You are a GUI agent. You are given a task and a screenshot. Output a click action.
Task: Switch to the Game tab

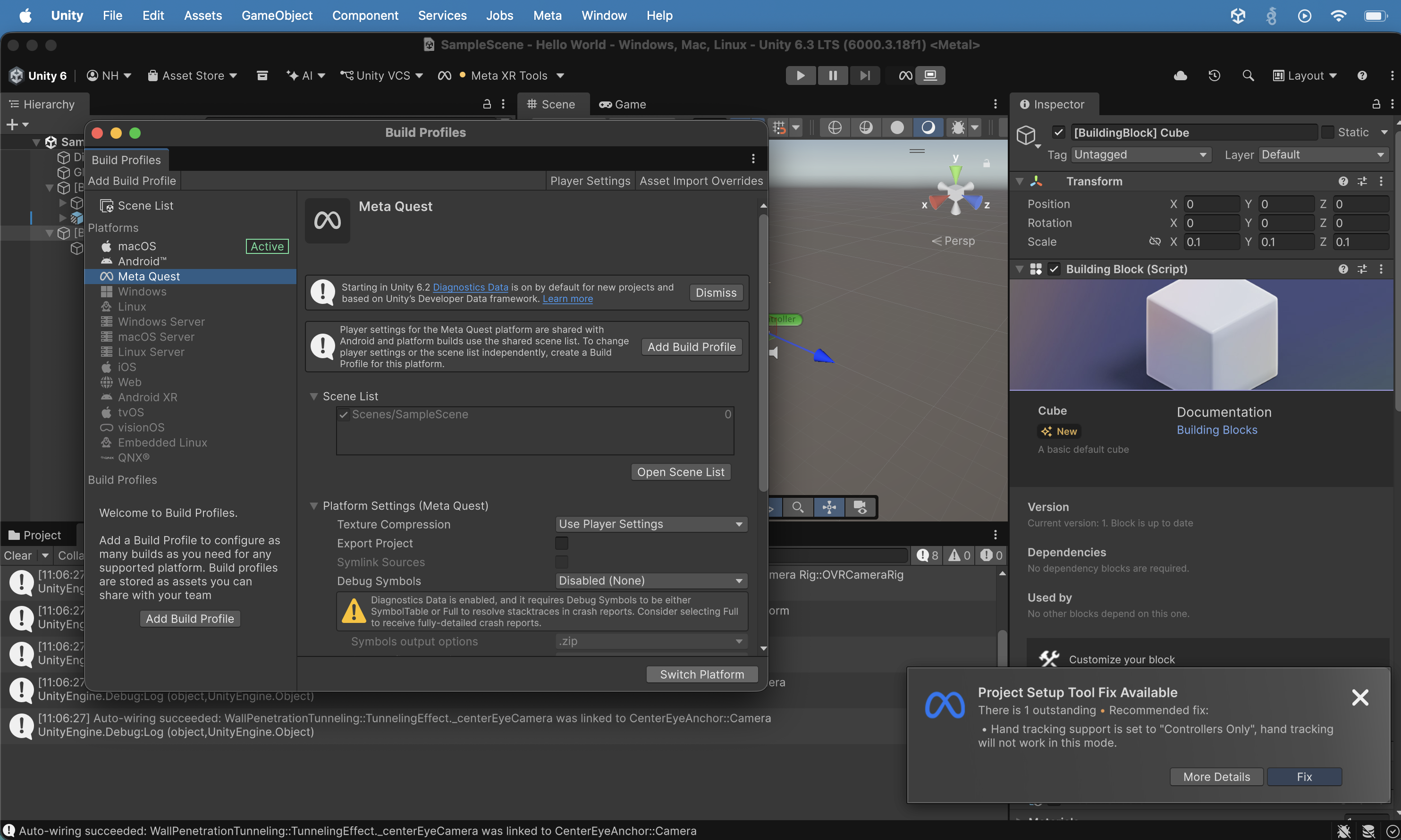click(x=623, y=104)
